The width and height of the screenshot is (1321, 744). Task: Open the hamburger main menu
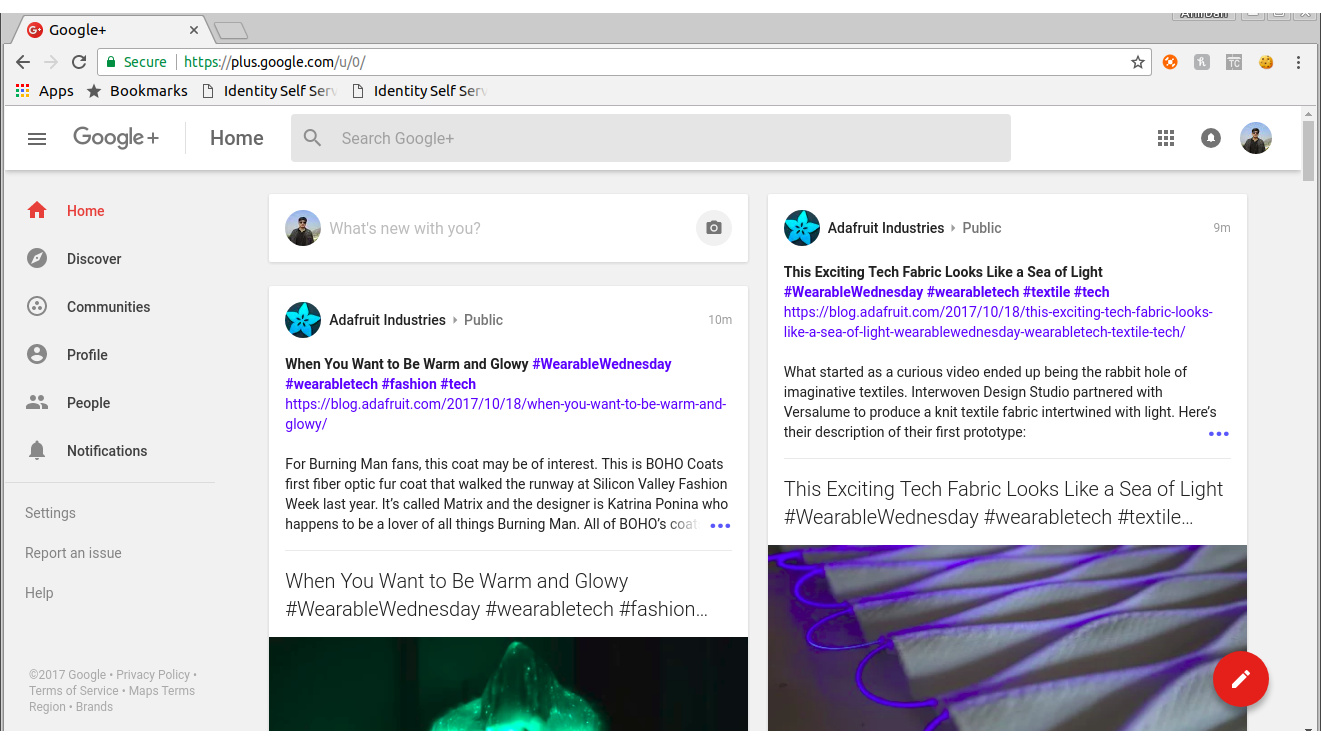pyautogui.click(x=37, y=139)
